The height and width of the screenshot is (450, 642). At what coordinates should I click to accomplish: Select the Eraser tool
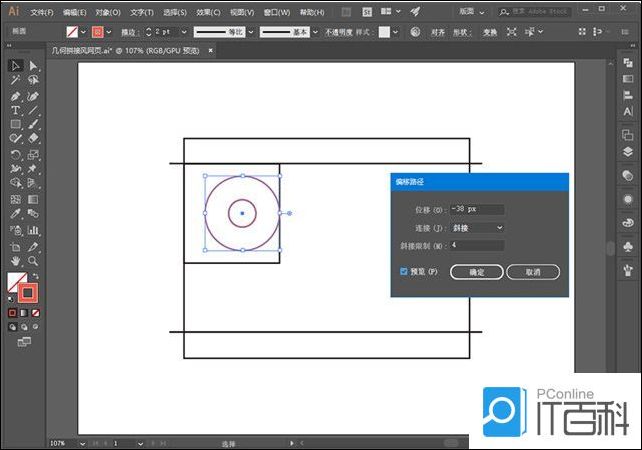pos(33,139)
